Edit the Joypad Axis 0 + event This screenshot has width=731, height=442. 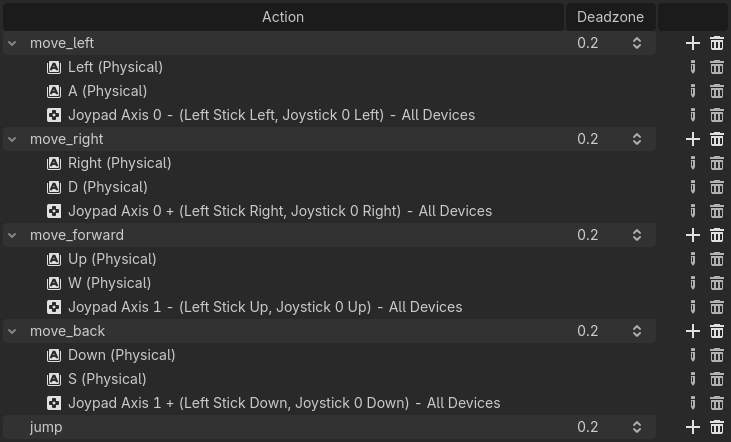click(x=693, y=211)
